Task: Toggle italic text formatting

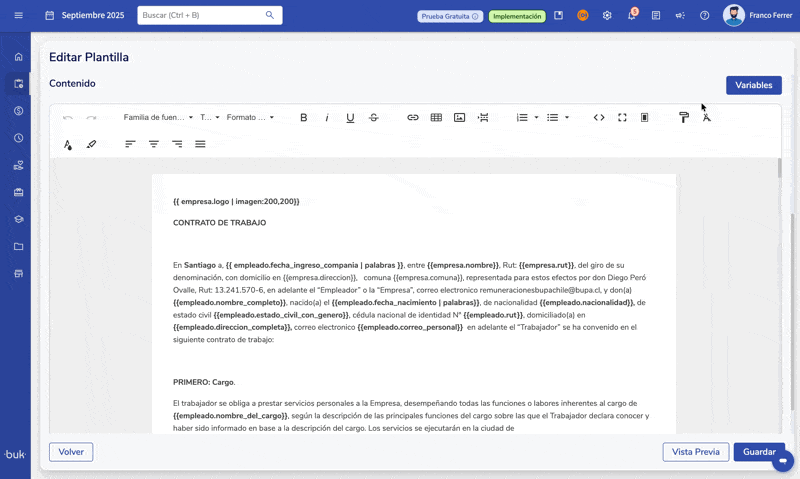Action: 327,118
